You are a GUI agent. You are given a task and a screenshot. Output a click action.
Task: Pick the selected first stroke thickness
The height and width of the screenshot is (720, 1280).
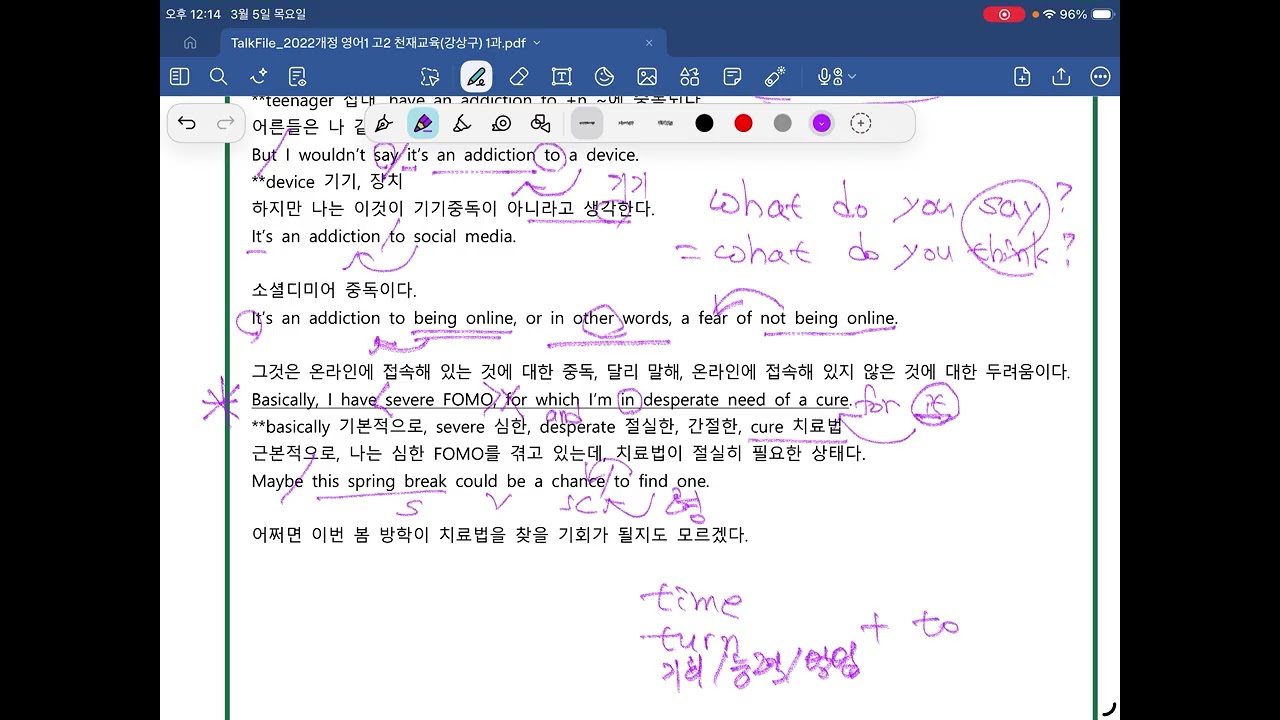pos(587,123)
